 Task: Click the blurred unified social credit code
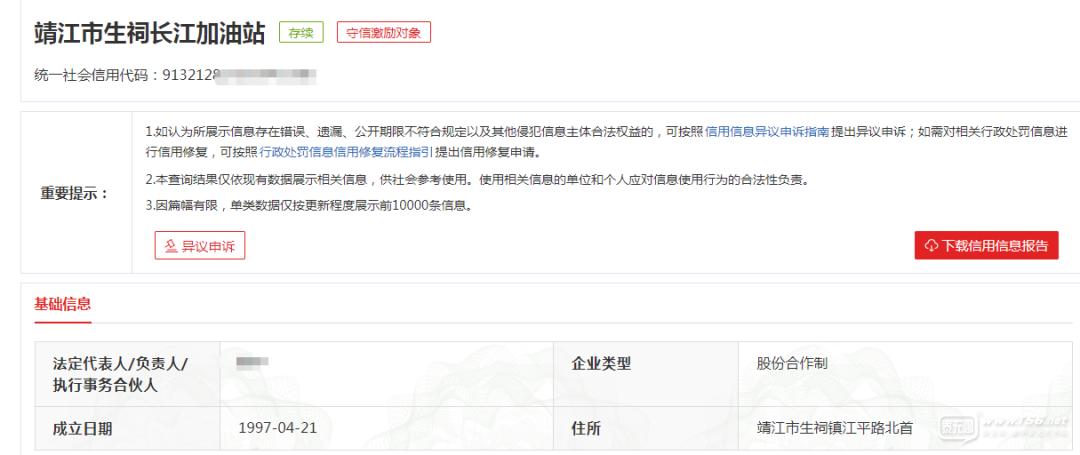(x=266, y=74)
